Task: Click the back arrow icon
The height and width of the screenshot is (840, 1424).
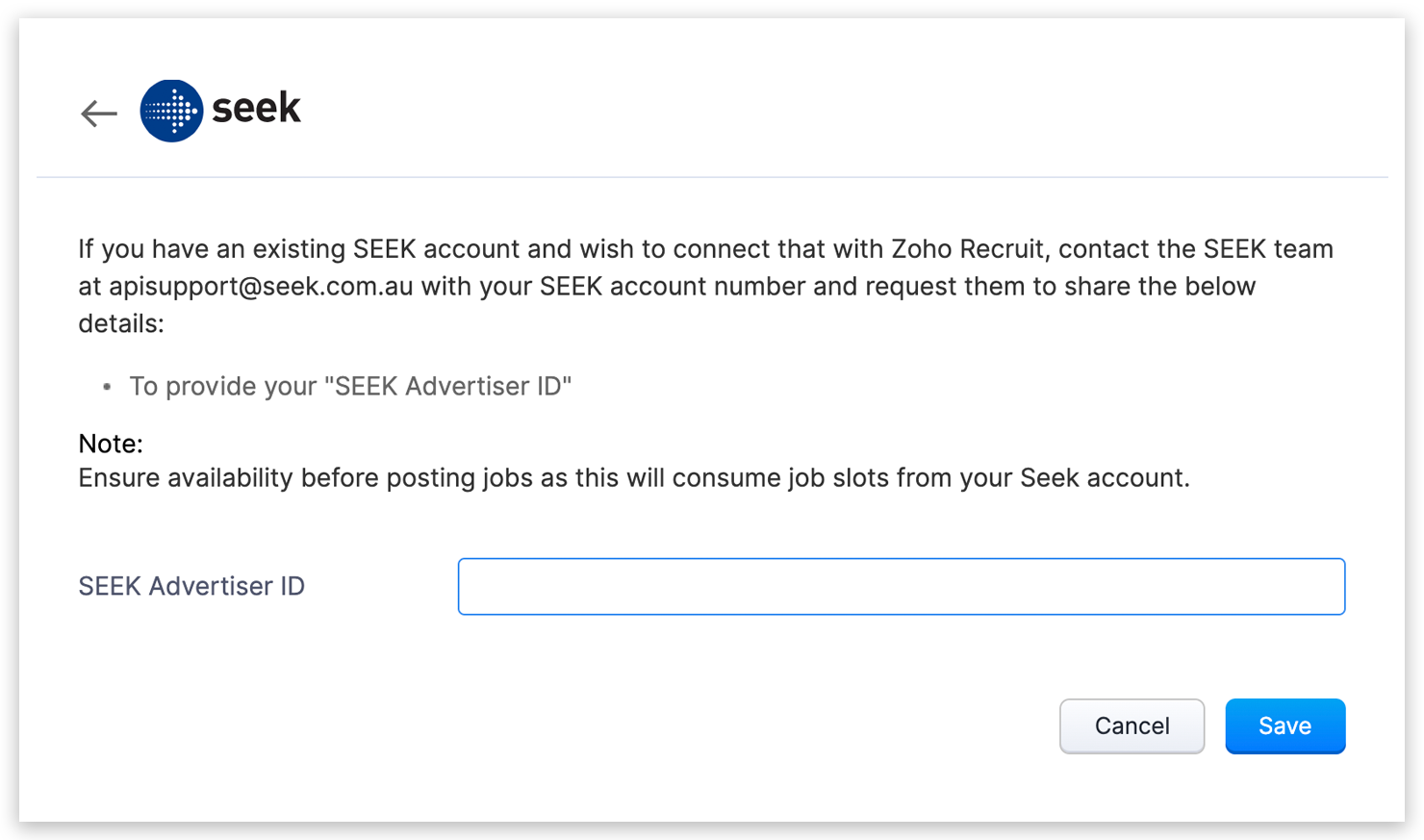Action: [x=98, y=114]
